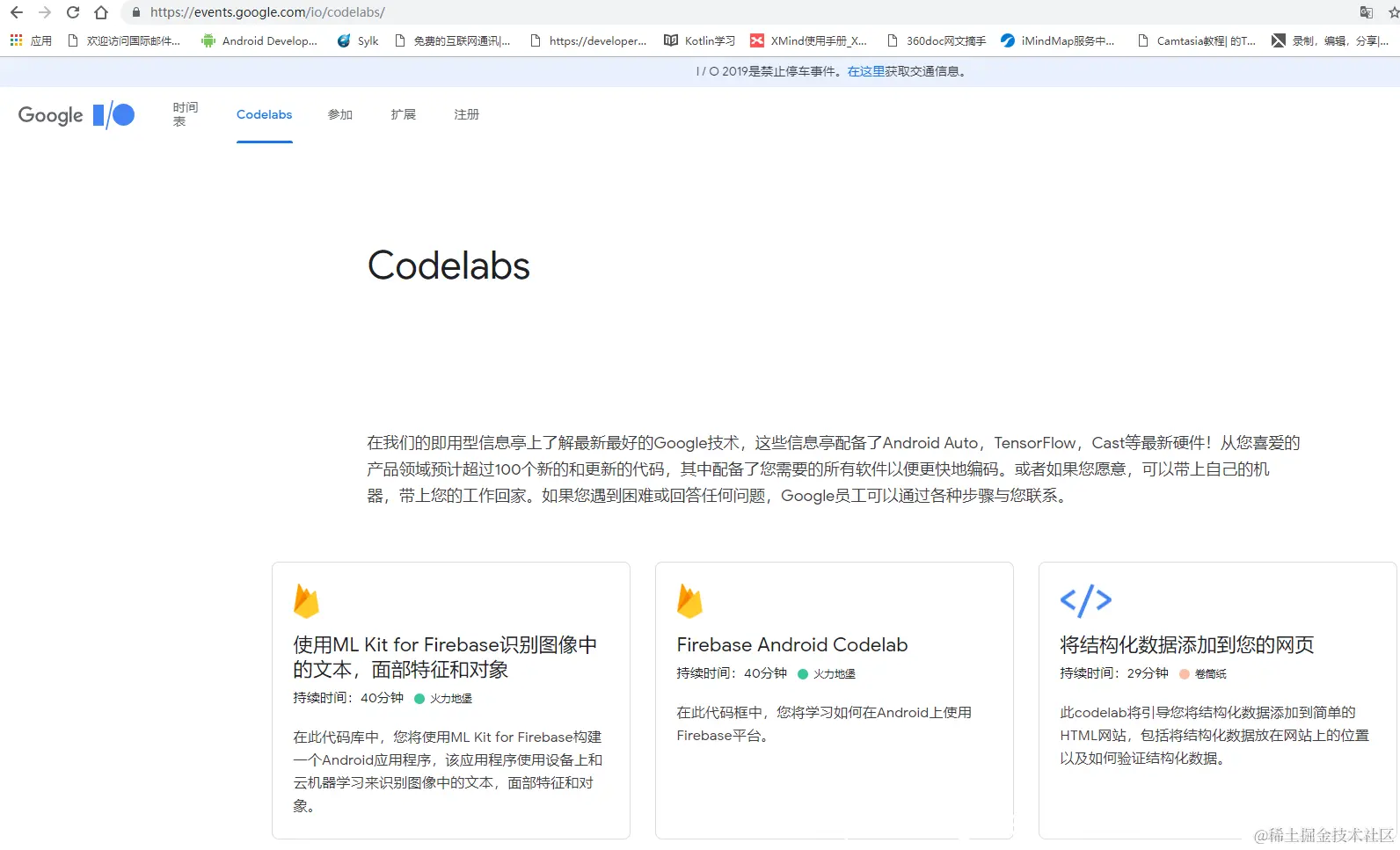Image resolution: width=1400 pixels, height=850 pixels.
Task: Click the orange-dot tag on structured data card
Action: coord(1204,674)
